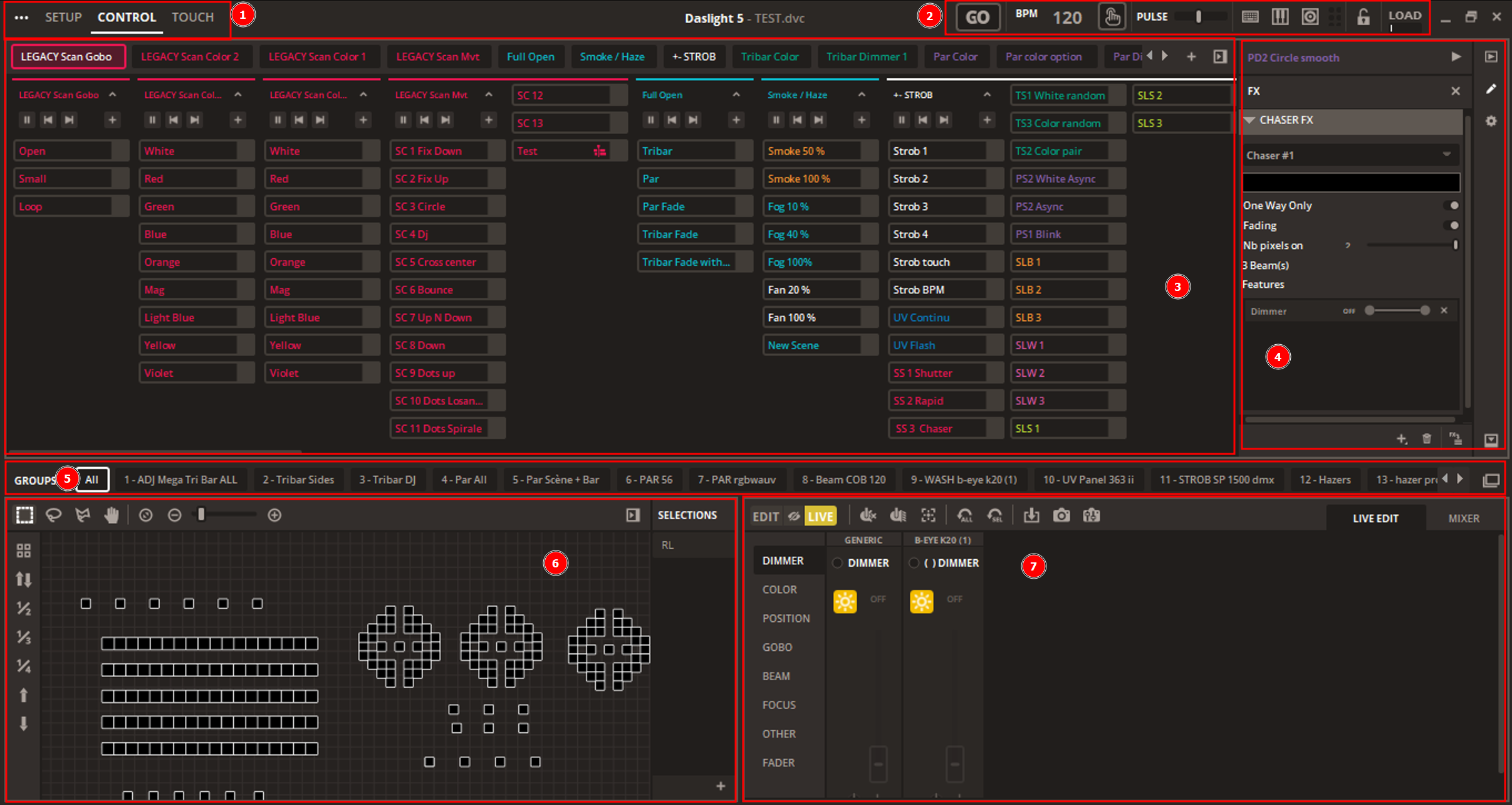Image resolution: width=1512 pixels, height=805 pixels.
Task: Adjust the PULSE slider
Action: (1200, 17)
